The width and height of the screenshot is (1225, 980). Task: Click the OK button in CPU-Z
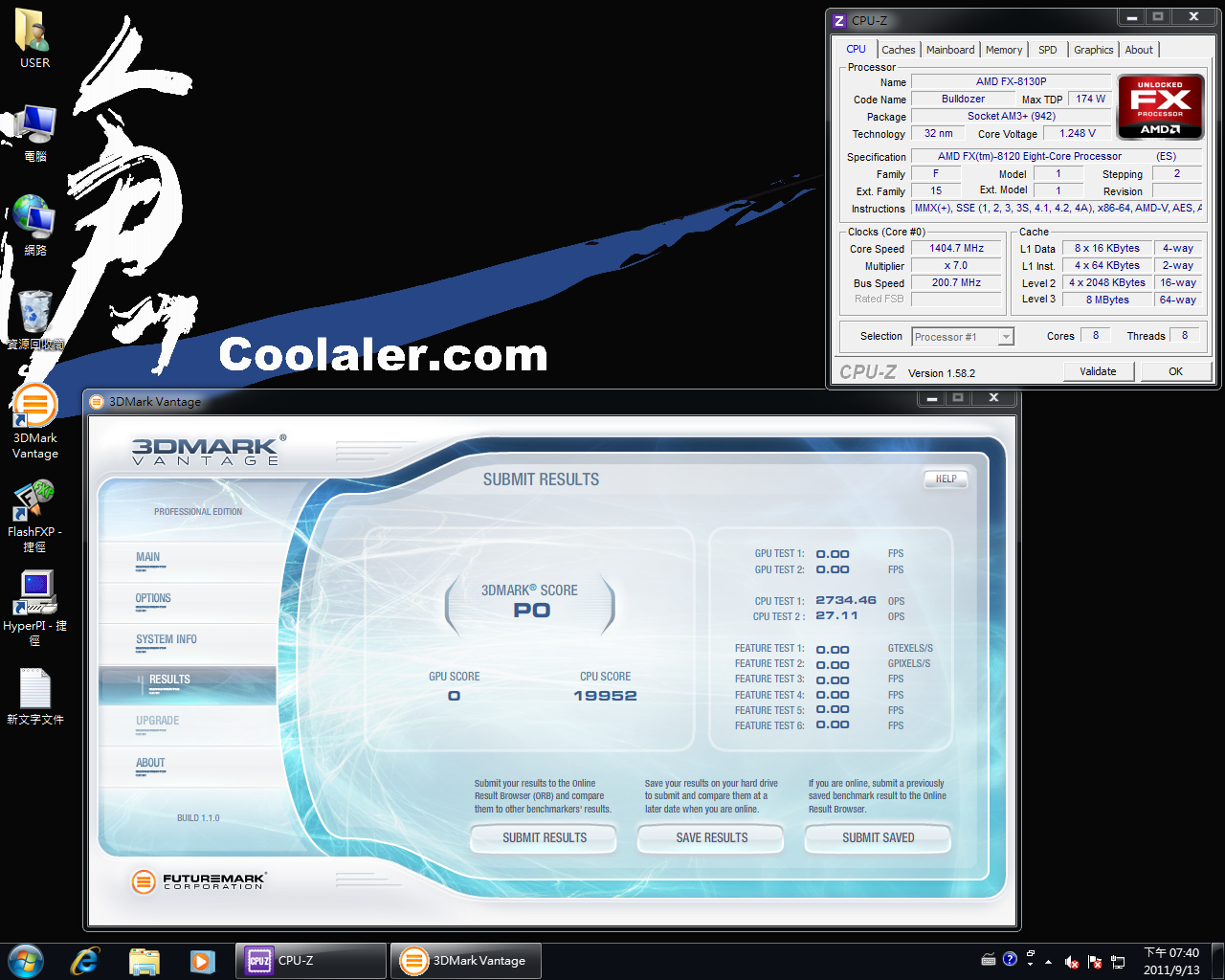pyautogui.click(x=1175, y=371)
